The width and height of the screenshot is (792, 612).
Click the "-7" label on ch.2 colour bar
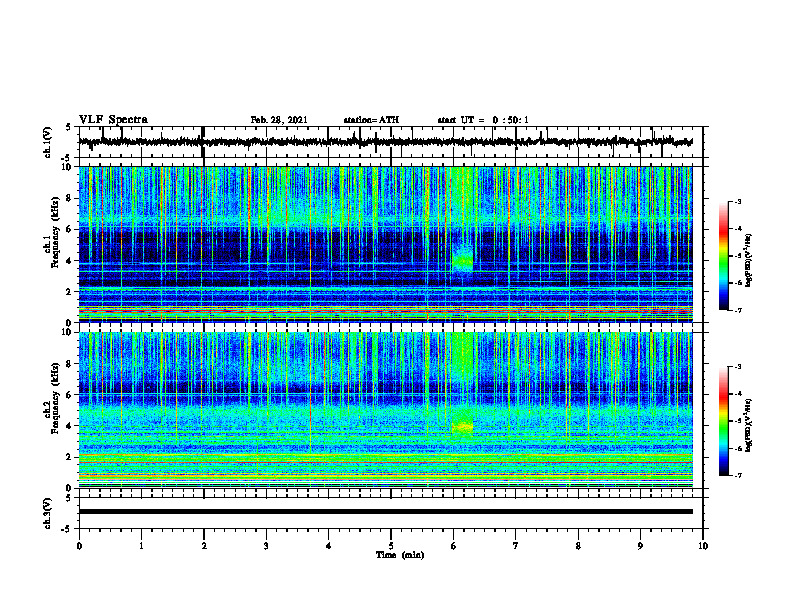point(738,475)
